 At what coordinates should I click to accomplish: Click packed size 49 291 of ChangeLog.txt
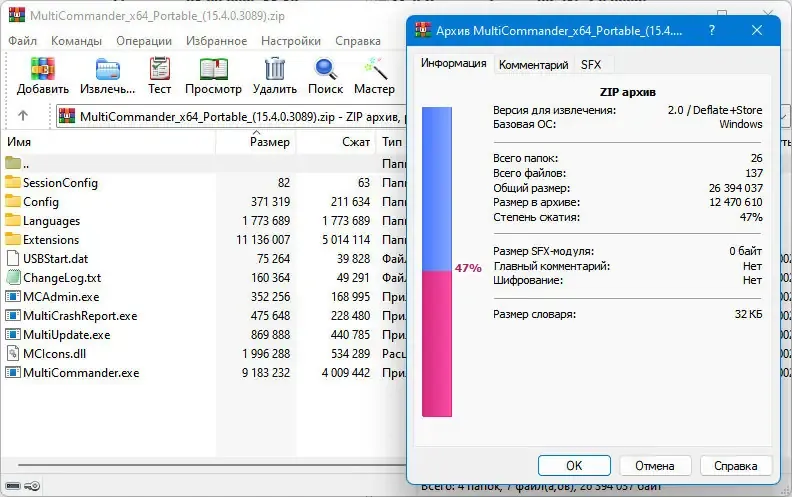coord(353,278)
